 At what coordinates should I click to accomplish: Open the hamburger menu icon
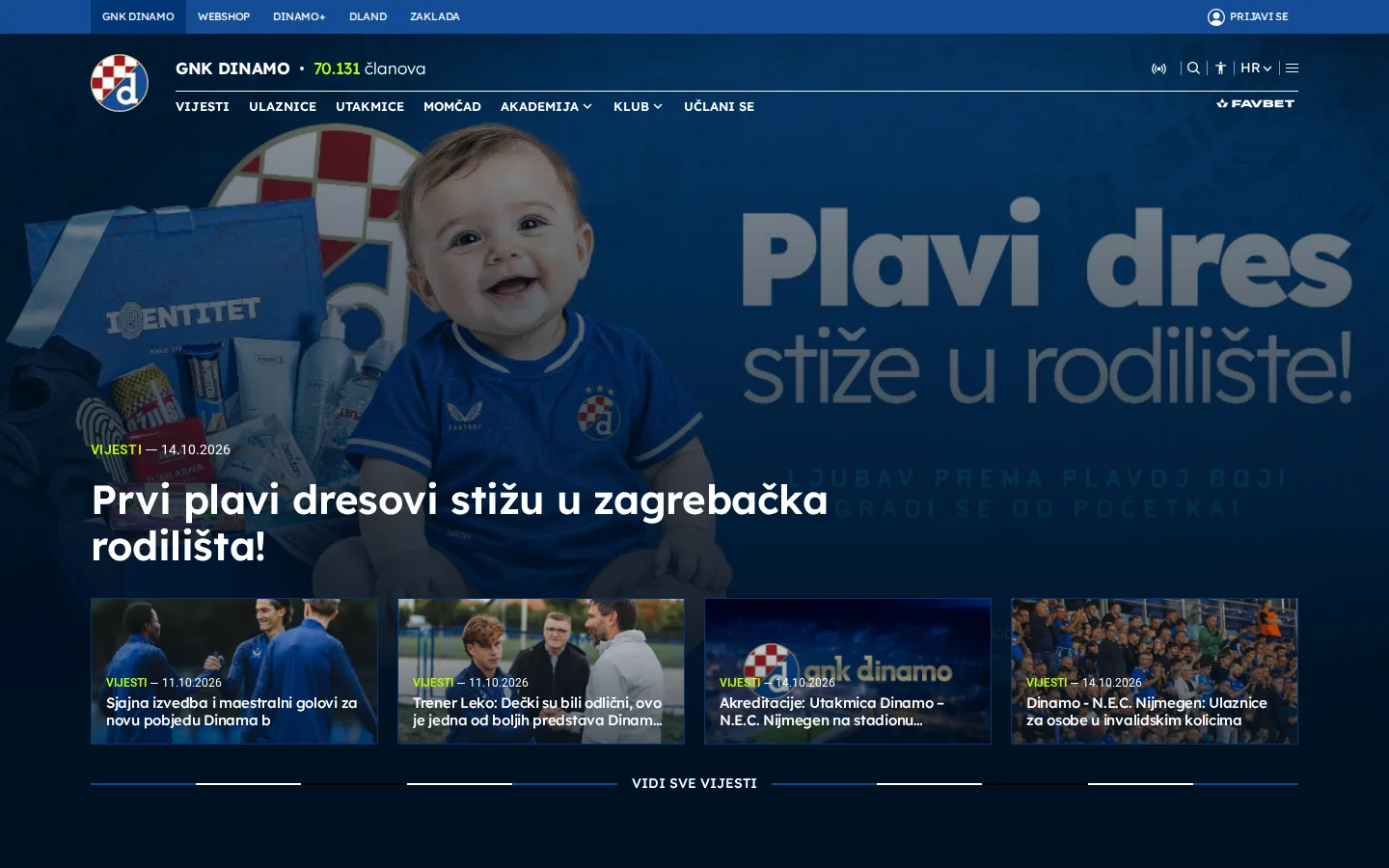coord(1292,68)
